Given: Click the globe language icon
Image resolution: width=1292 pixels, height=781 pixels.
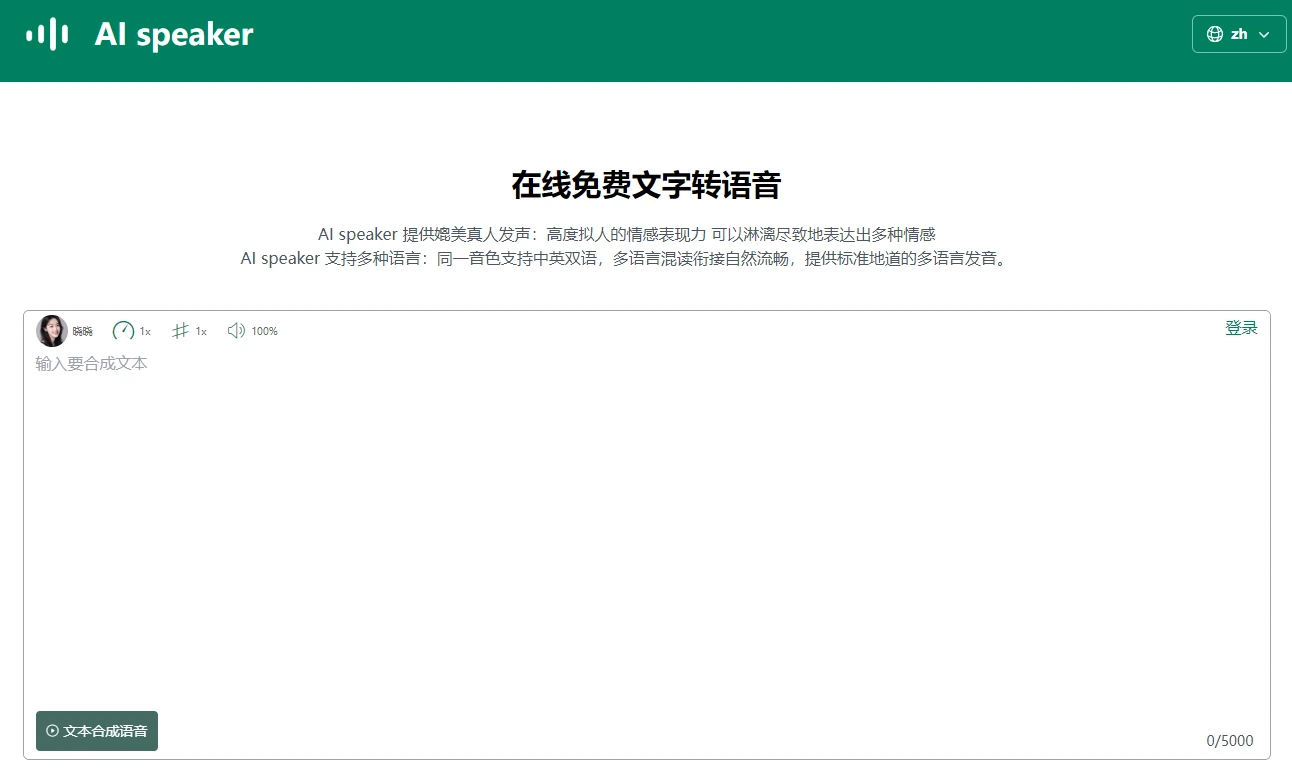Looking at the screenshot, I should coord(1215,34).
